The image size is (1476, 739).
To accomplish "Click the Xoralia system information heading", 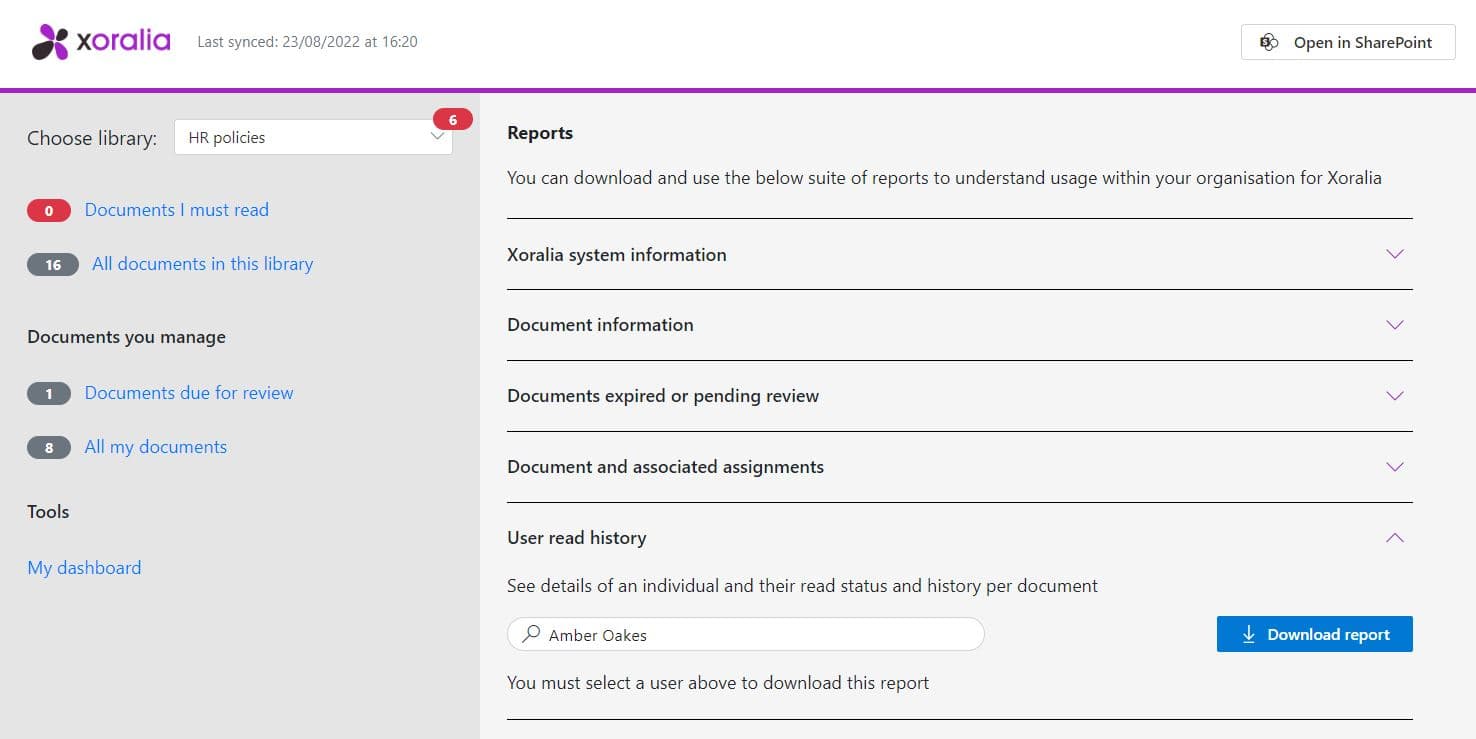I will [x=616, y=255].
